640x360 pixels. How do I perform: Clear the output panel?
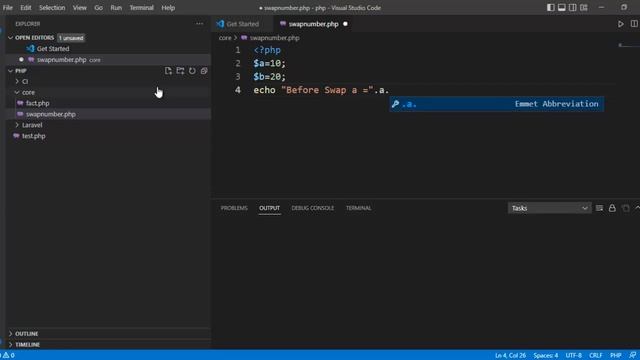coord(599,208)
